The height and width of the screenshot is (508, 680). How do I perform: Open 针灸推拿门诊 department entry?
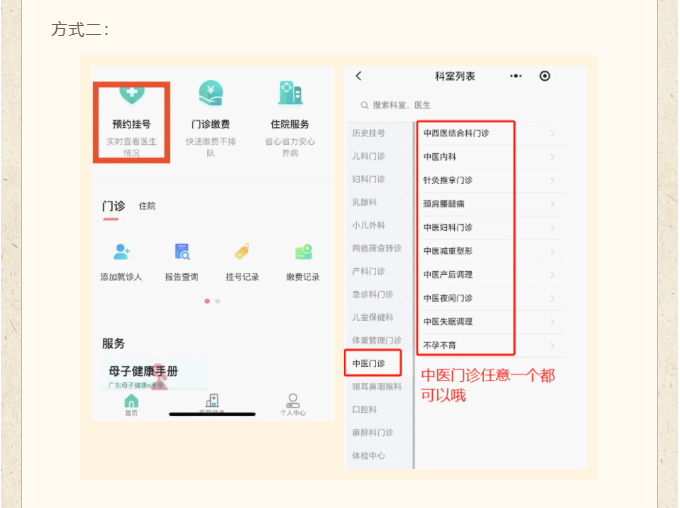(448, 180)
